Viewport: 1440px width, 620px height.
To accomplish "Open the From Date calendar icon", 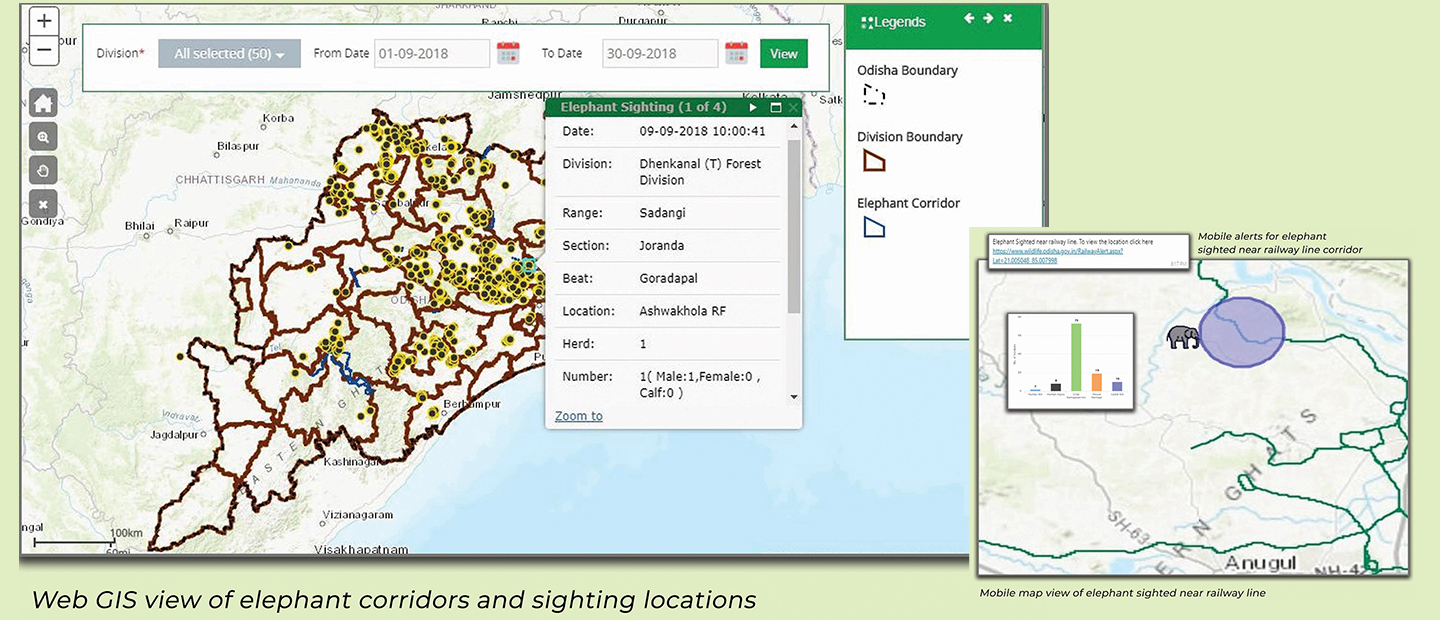I will pyautogui.click(x=508, y=53).
